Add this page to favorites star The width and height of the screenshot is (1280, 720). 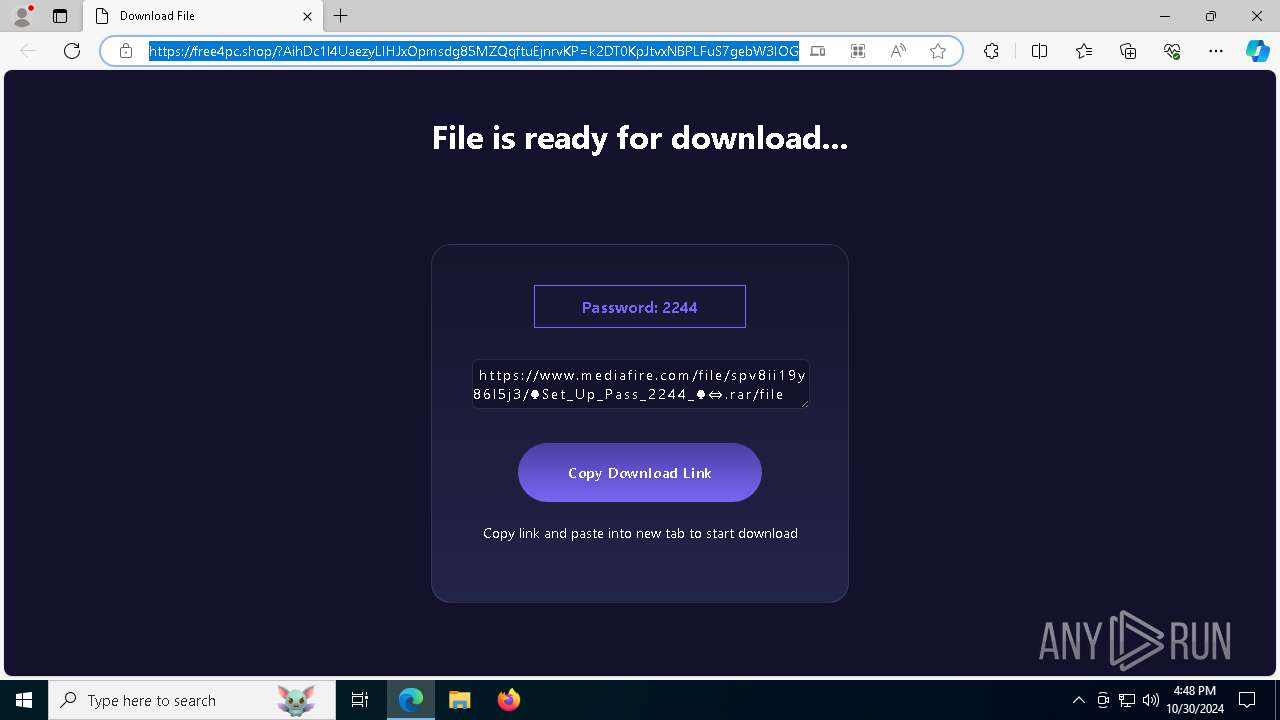tap(938, 51)
